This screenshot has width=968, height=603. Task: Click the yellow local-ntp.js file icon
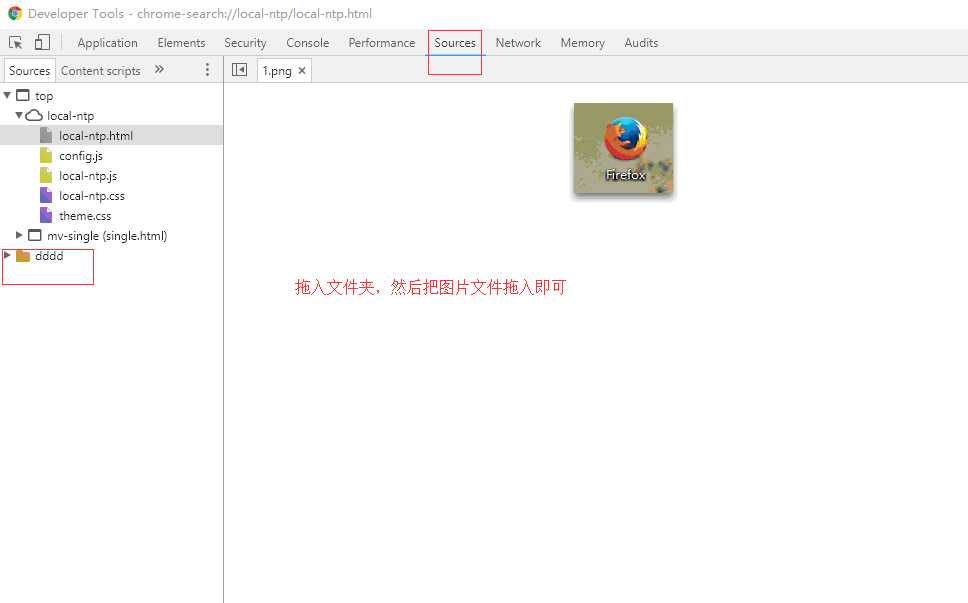46,175
